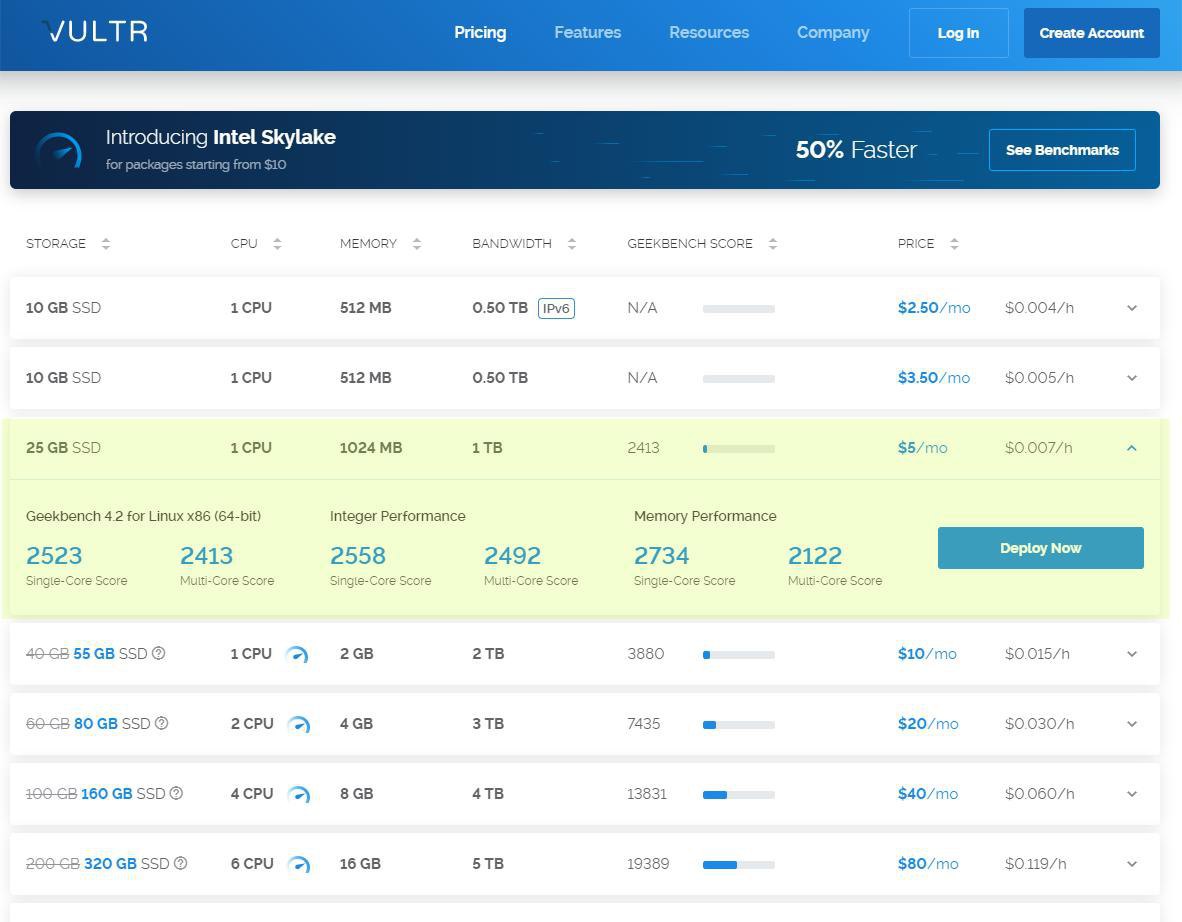Screen dimensions: 1182x922
Task: Expand the $3.50/mo plan row
Action: coord(1131,378)
